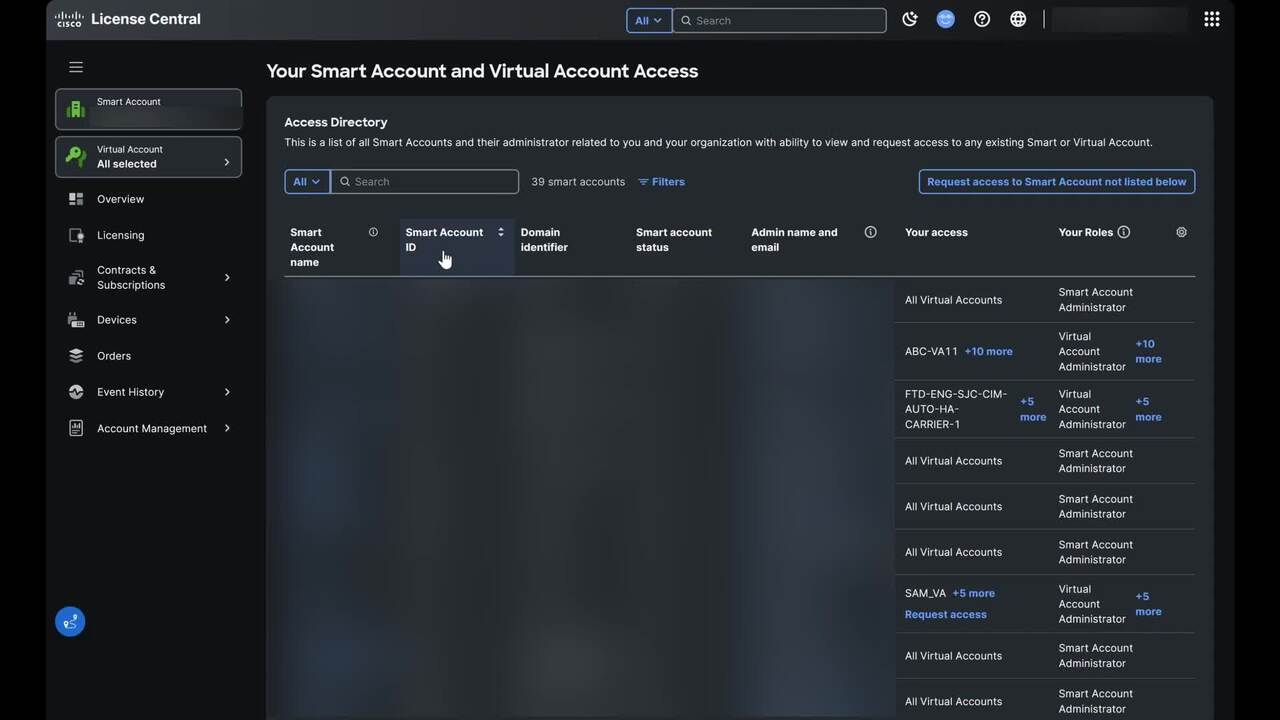Viewport: 1280px width, 720px height.
Task: Open the apps grid launcher
Action: [1211, 19]
